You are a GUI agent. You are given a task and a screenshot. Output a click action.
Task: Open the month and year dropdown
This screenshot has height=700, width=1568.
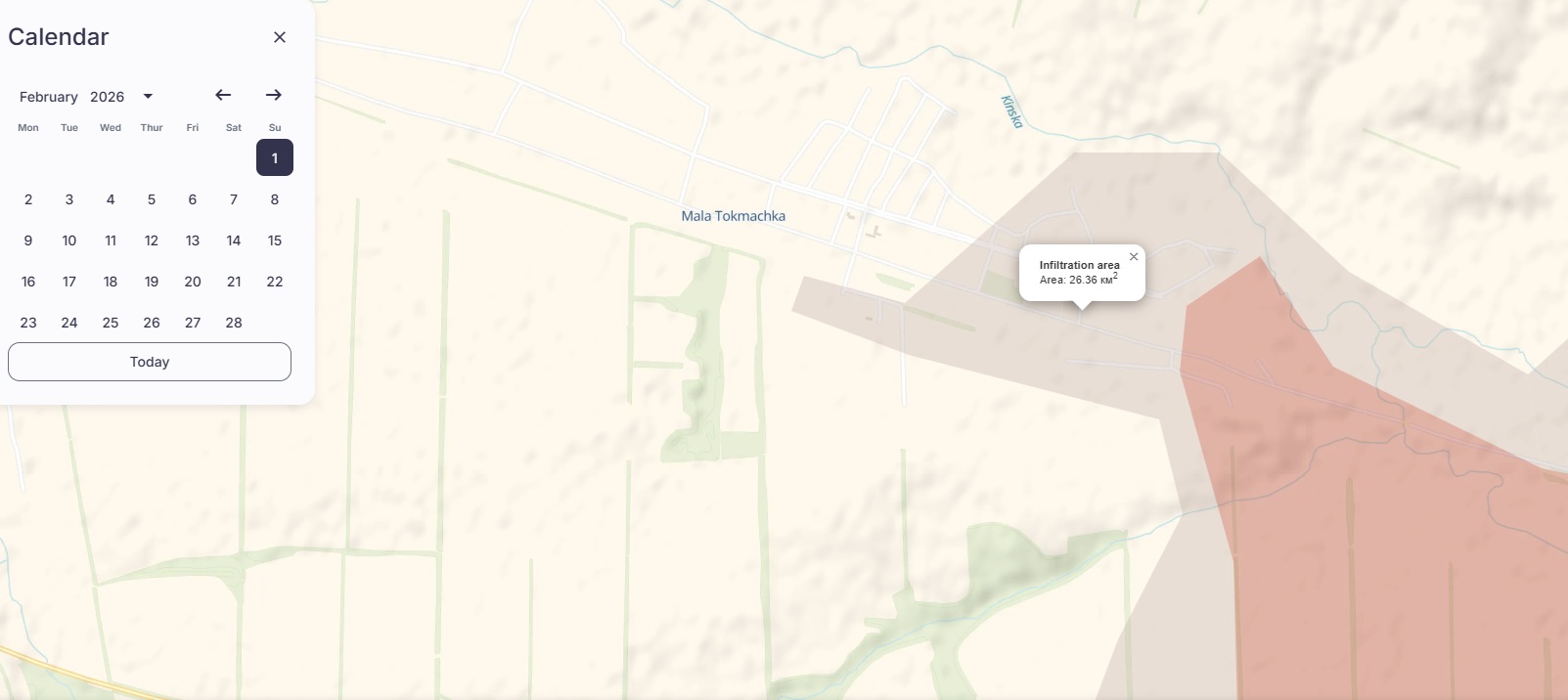coord(148,96)
